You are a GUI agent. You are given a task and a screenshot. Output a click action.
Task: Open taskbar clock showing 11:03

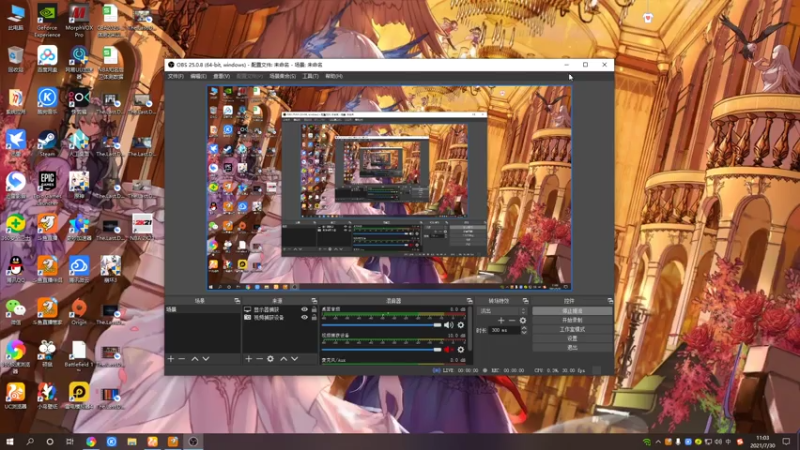tap(763, 441)
